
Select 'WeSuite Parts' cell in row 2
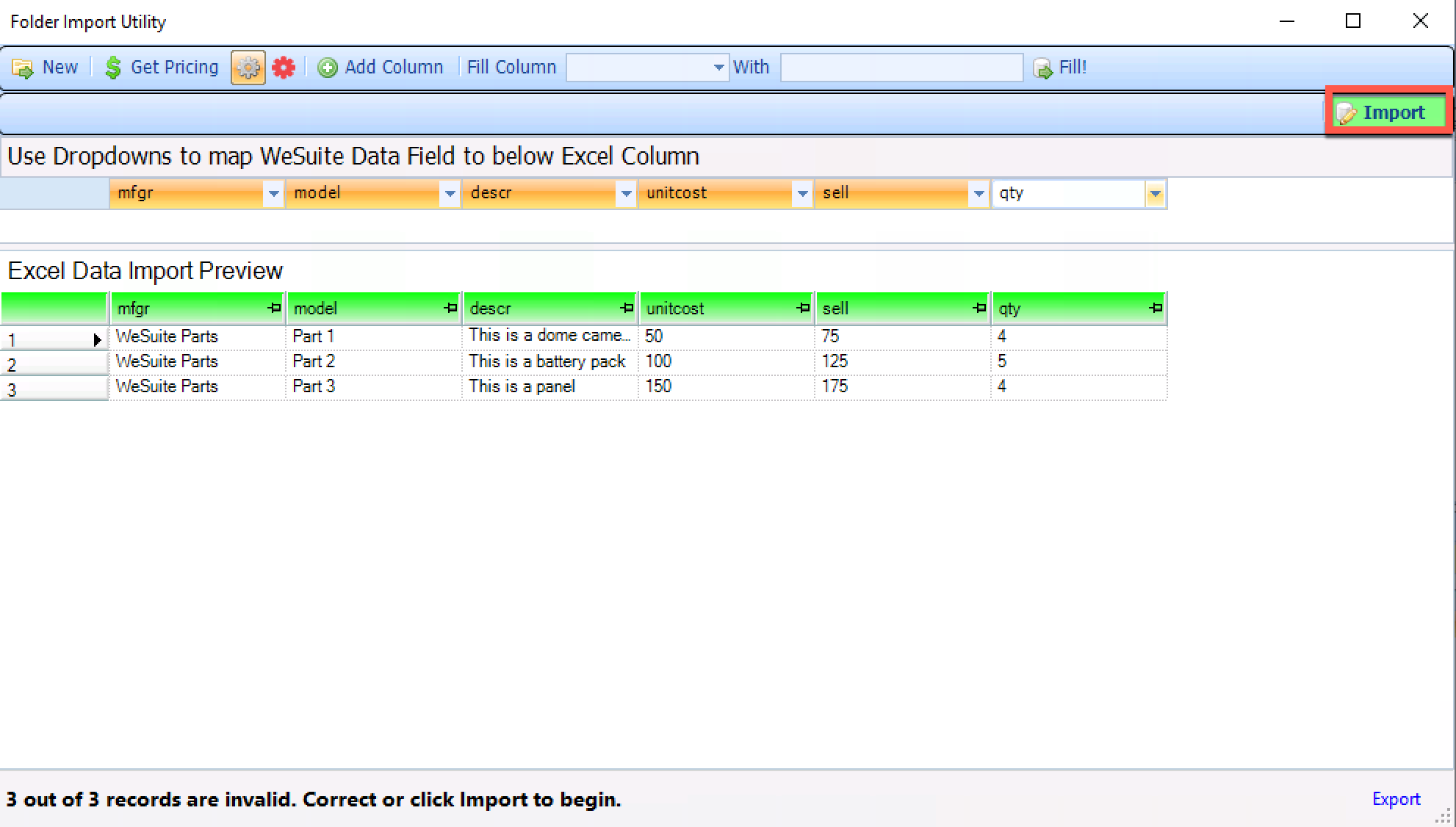(197, 362)
